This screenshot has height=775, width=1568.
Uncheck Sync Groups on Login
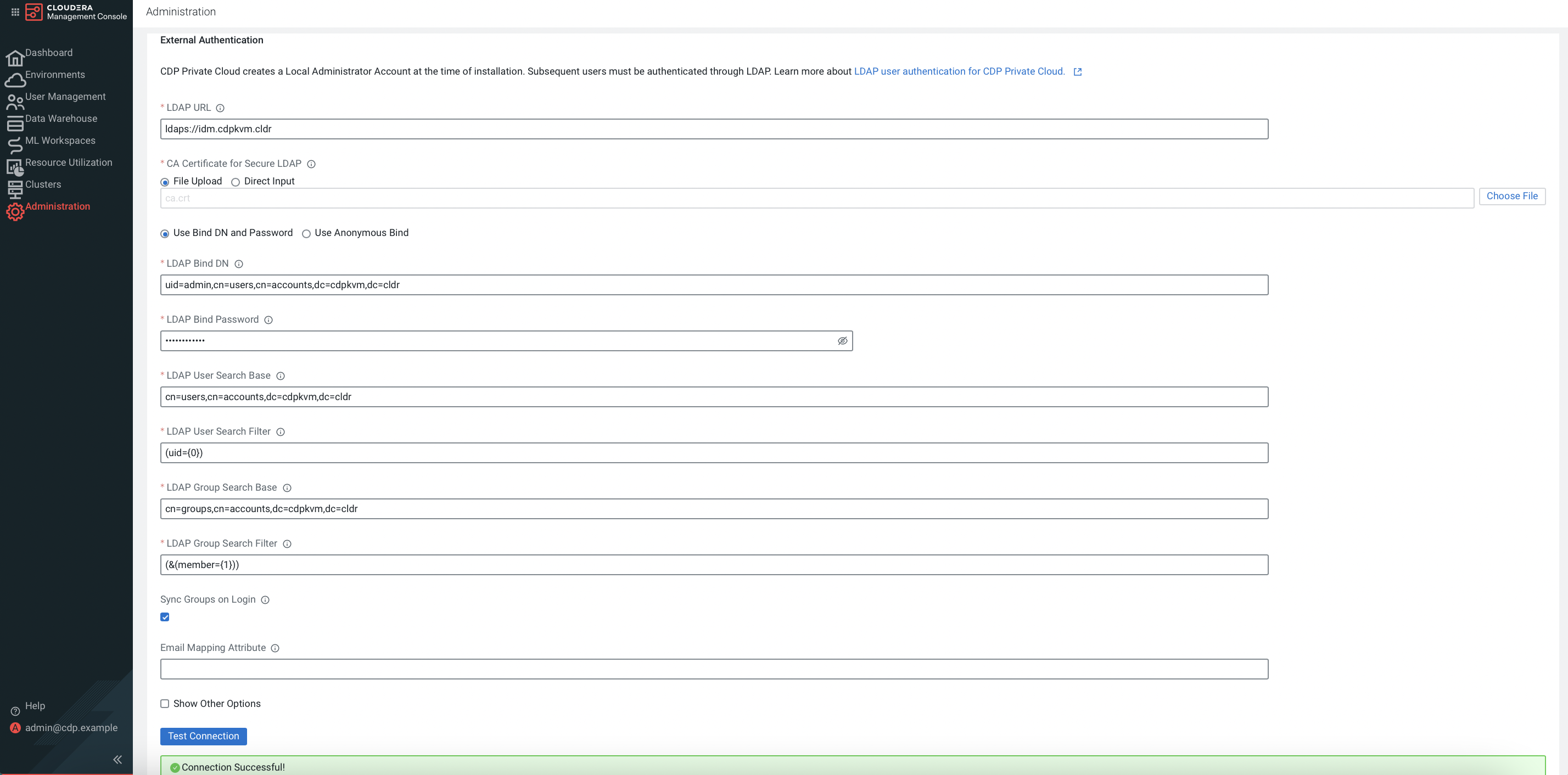[x=164, y=616]
